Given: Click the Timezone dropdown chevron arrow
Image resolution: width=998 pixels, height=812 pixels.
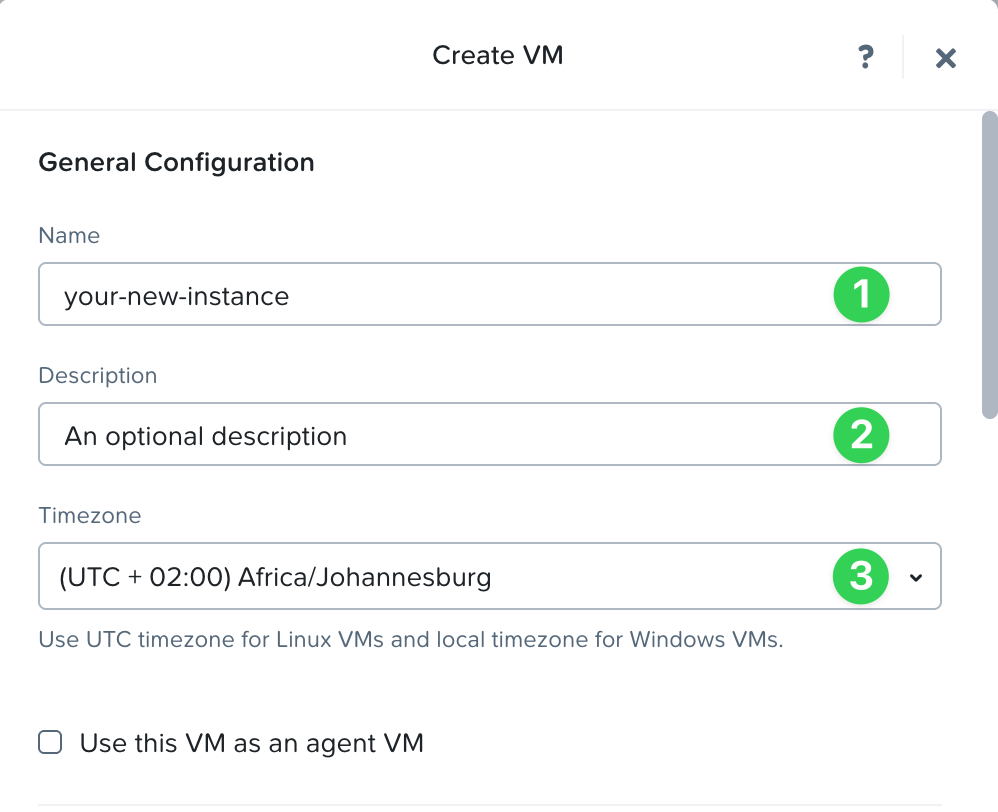Looking at the screenshot, I should pyautogui.click(x=916, y=577).
